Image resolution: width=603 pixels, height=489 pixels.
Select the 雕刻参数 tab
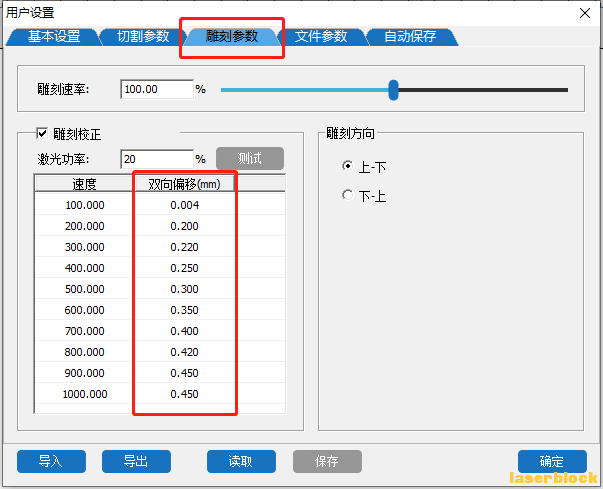[231, 37]
